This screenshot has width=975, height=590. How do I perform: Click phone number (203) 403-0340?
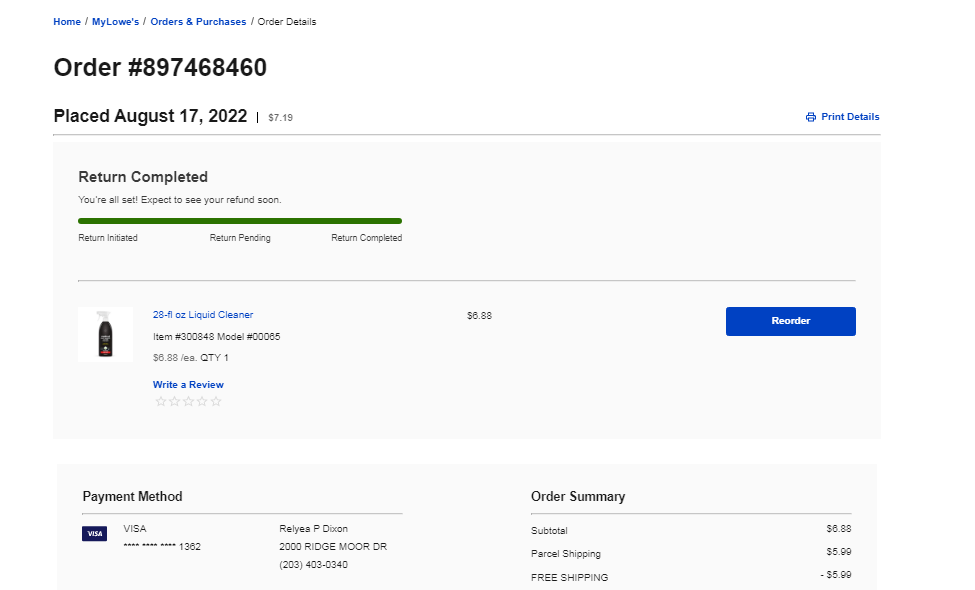point(313,565)
